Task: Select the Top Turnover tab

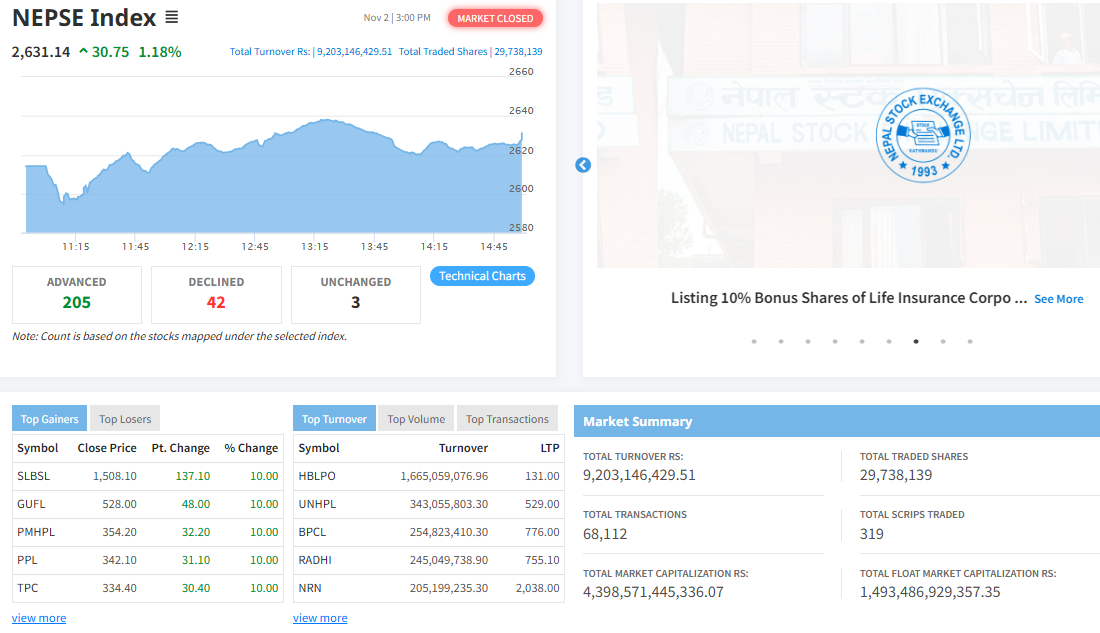Action: click(x=334, y=419)
